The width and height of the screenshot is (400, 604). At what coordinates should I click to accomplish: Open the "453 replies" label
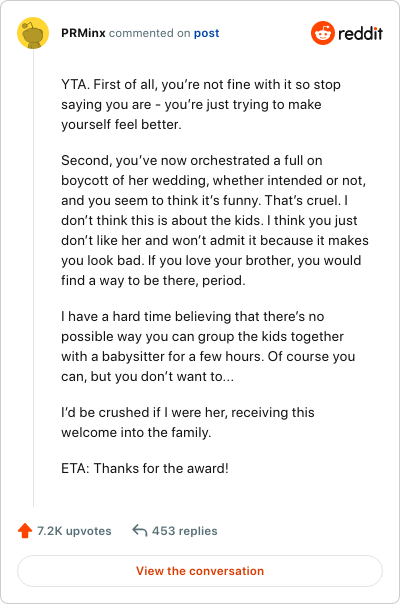[185, 531]
